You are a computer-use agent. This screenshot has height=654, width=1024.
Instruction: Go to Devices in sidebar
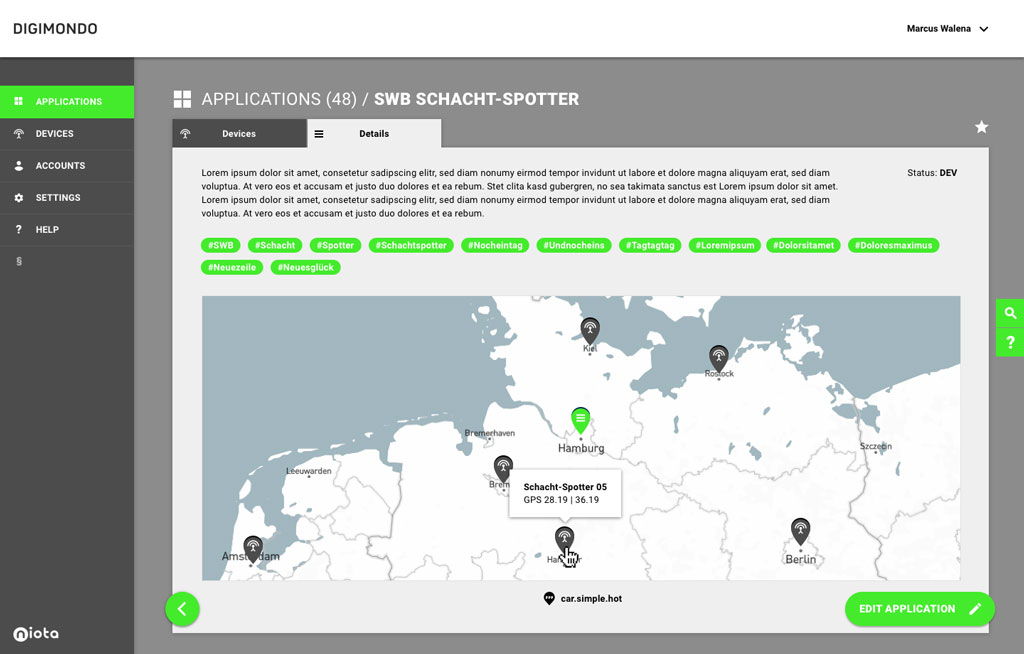click(67, 134)
